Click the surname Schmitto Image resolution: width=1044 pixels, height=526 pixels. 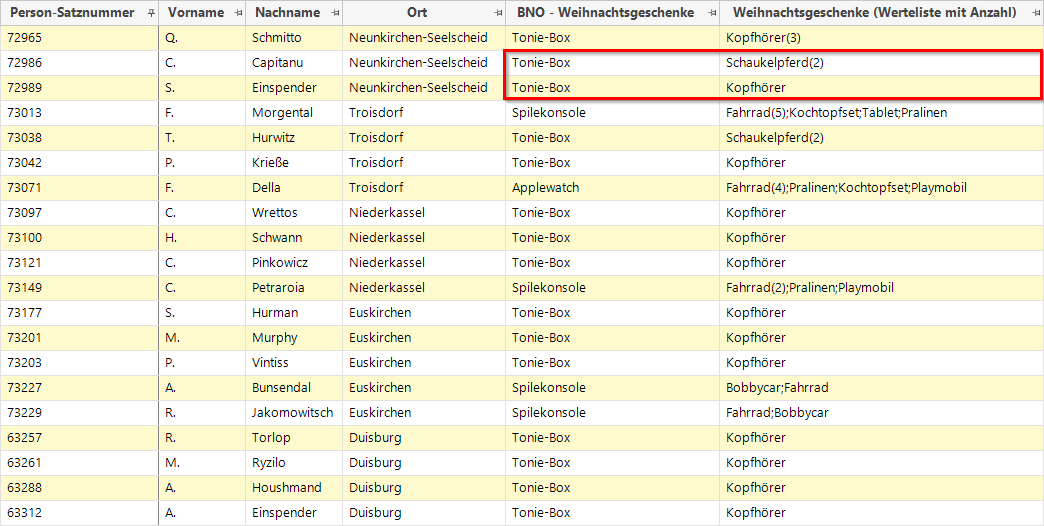click(x=276, y=38)
